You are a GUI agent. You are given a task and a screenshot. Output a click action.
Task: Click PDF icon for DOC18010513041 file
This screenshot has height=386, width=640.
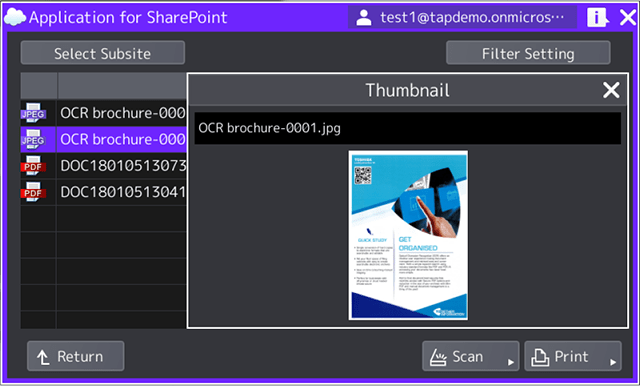pyautogui.click(x=33, y=192)
